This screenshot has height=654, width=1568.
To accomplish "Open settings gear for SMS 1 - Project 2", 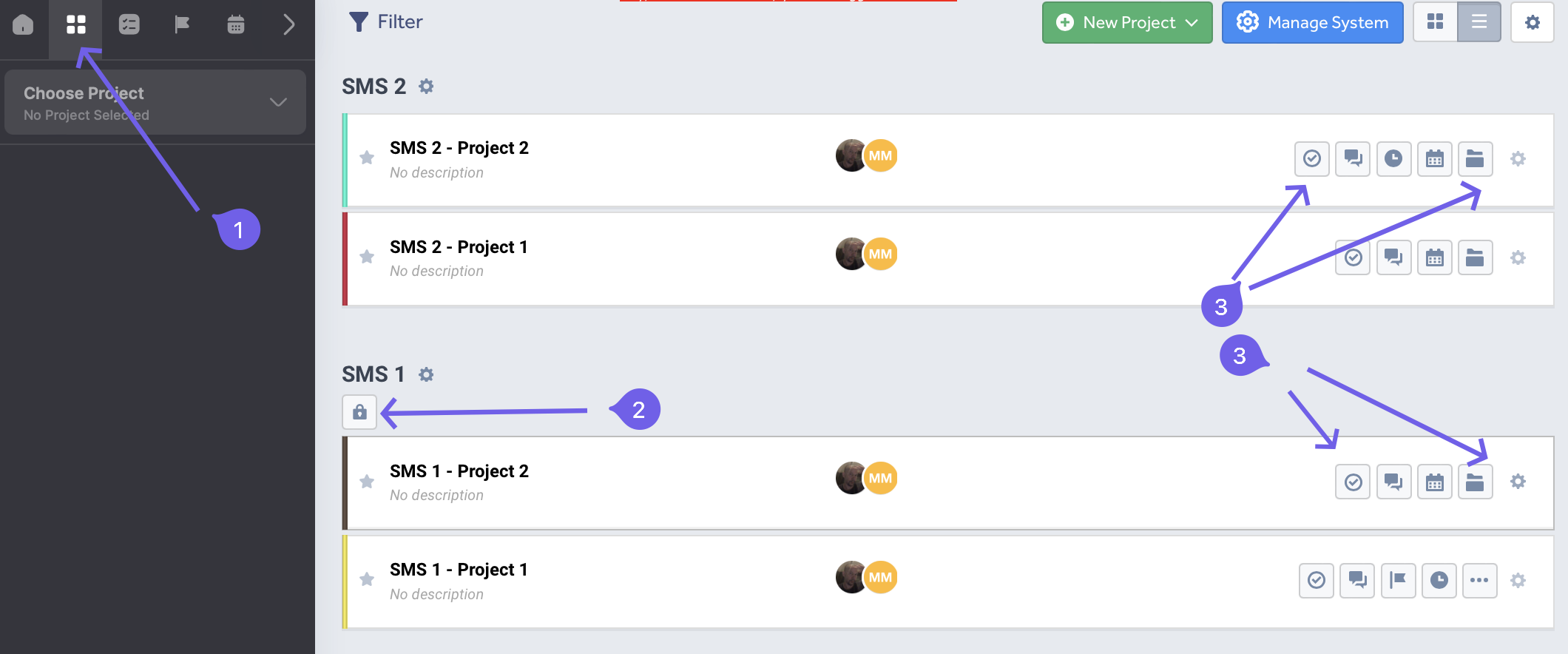I will coord(1518,482).
